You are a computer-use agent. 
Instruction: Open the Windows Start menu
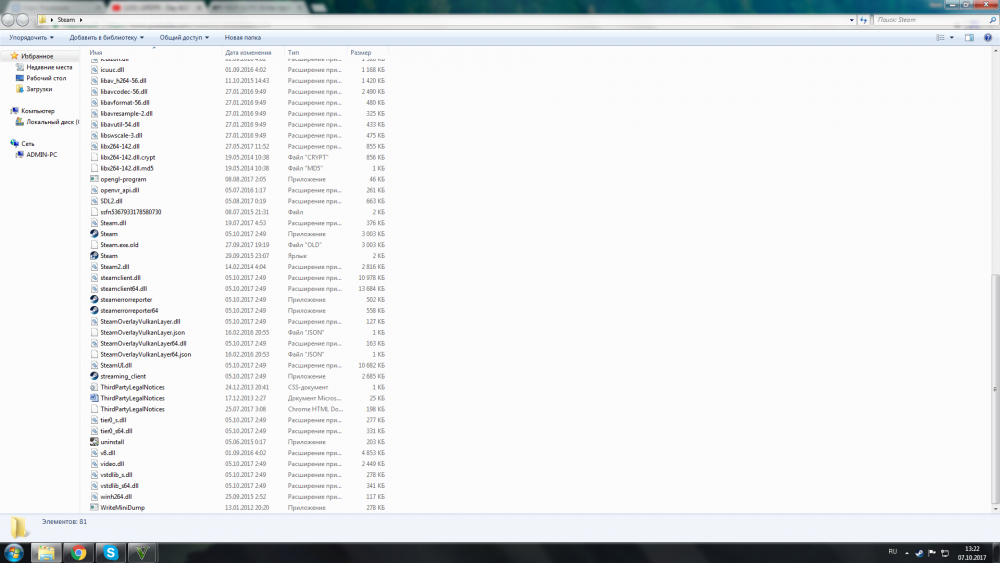(x=13, y=553)
